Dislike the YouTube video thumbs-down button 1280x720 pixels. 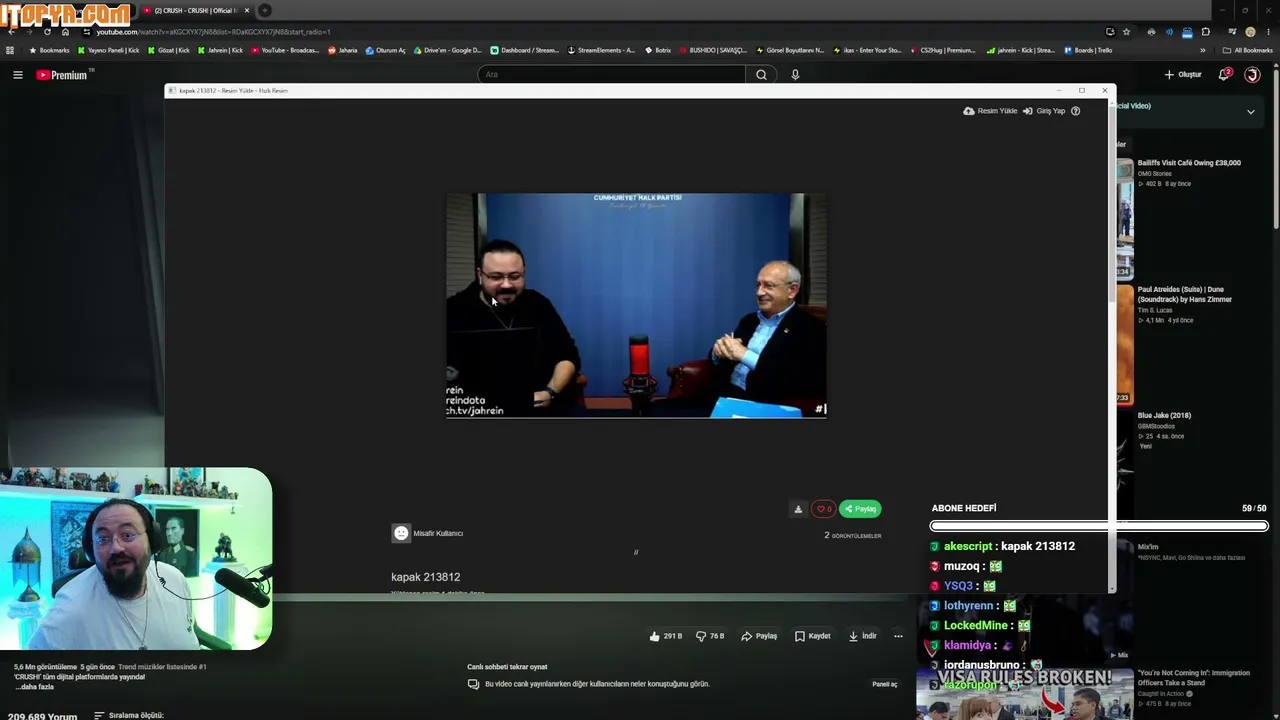710,636
